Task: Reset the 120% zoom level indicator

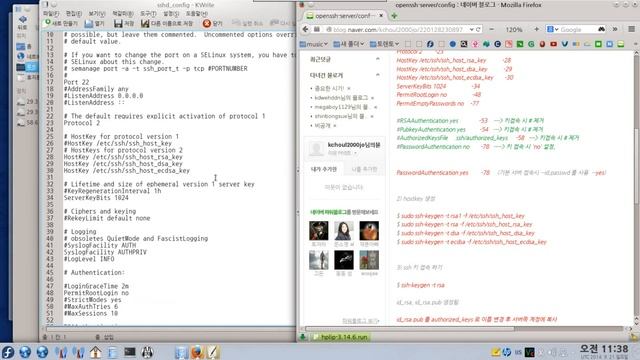Action: 514,29
